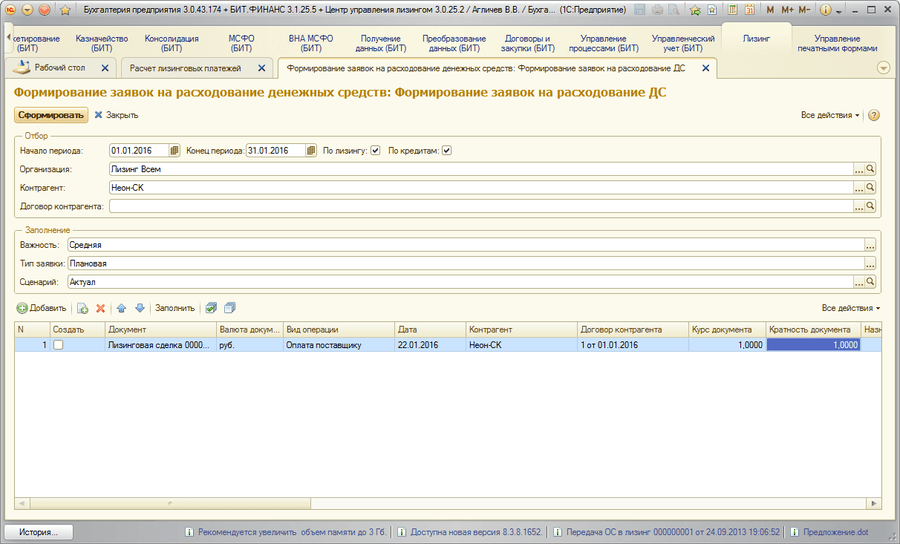Expand the tabs list arrow at right

point(883,68)
